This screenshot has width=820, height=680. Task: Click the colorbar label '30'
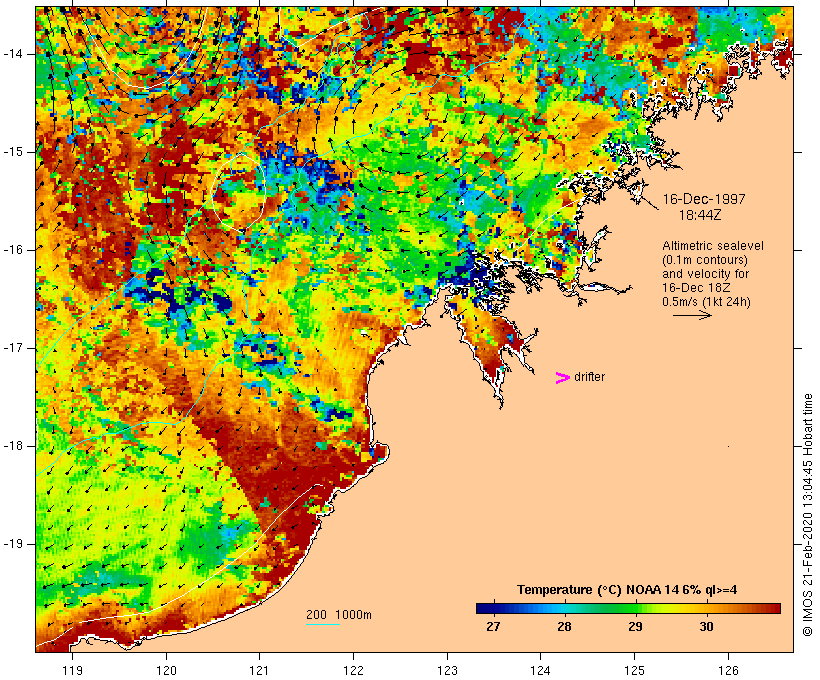707,626
